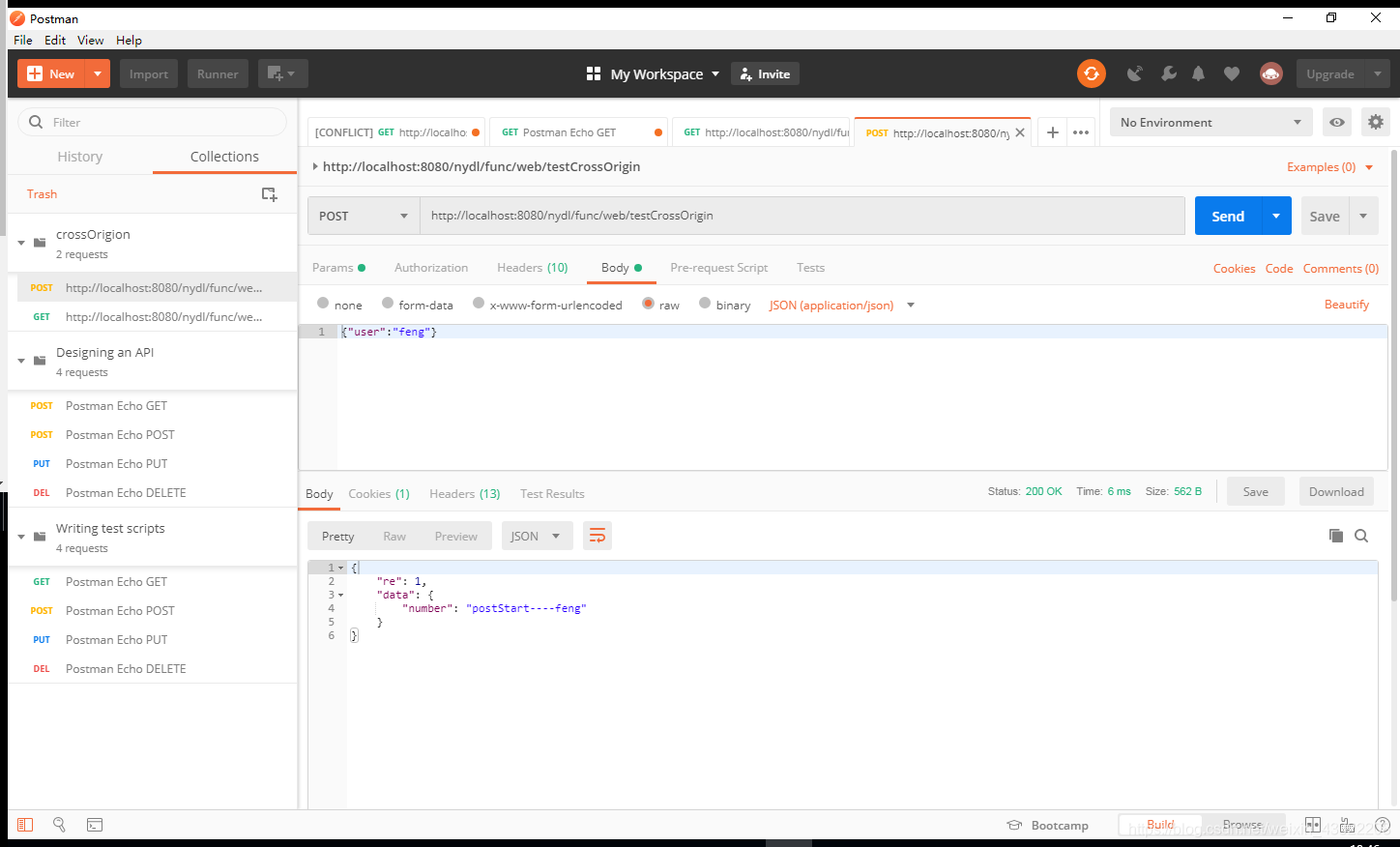The image size is (1400, 847).
Task: Open the tab options ellipsis
Action: tap(1081, 132)
